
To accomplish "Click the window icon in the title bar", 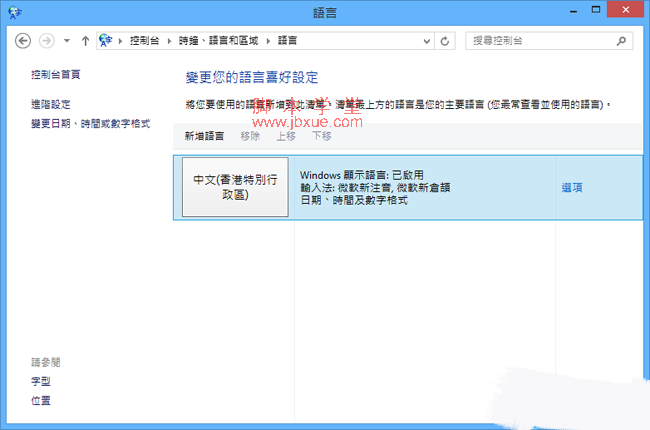I will [15, 12].
